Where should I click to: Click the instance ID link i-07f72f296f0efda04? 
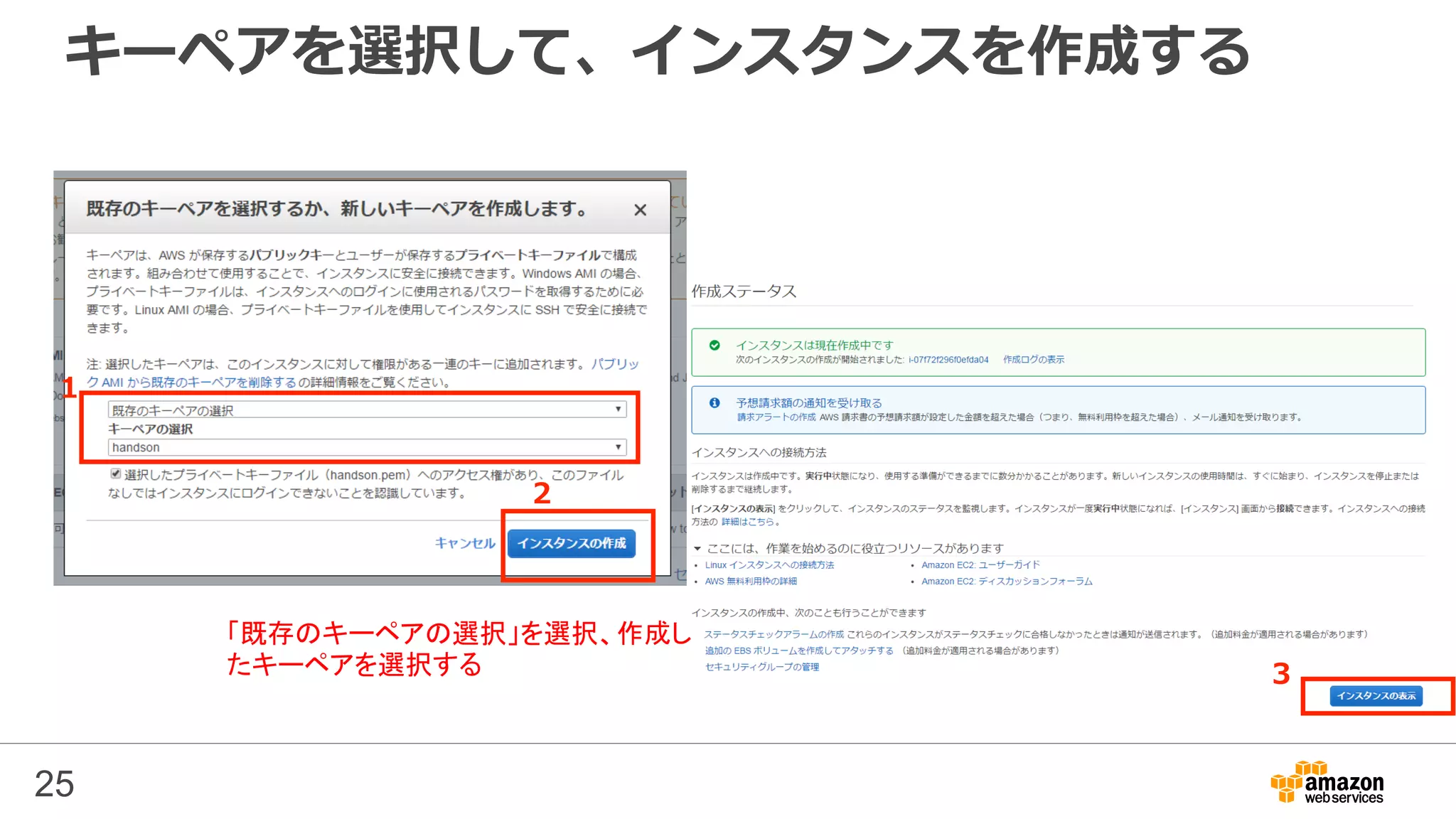948,360
